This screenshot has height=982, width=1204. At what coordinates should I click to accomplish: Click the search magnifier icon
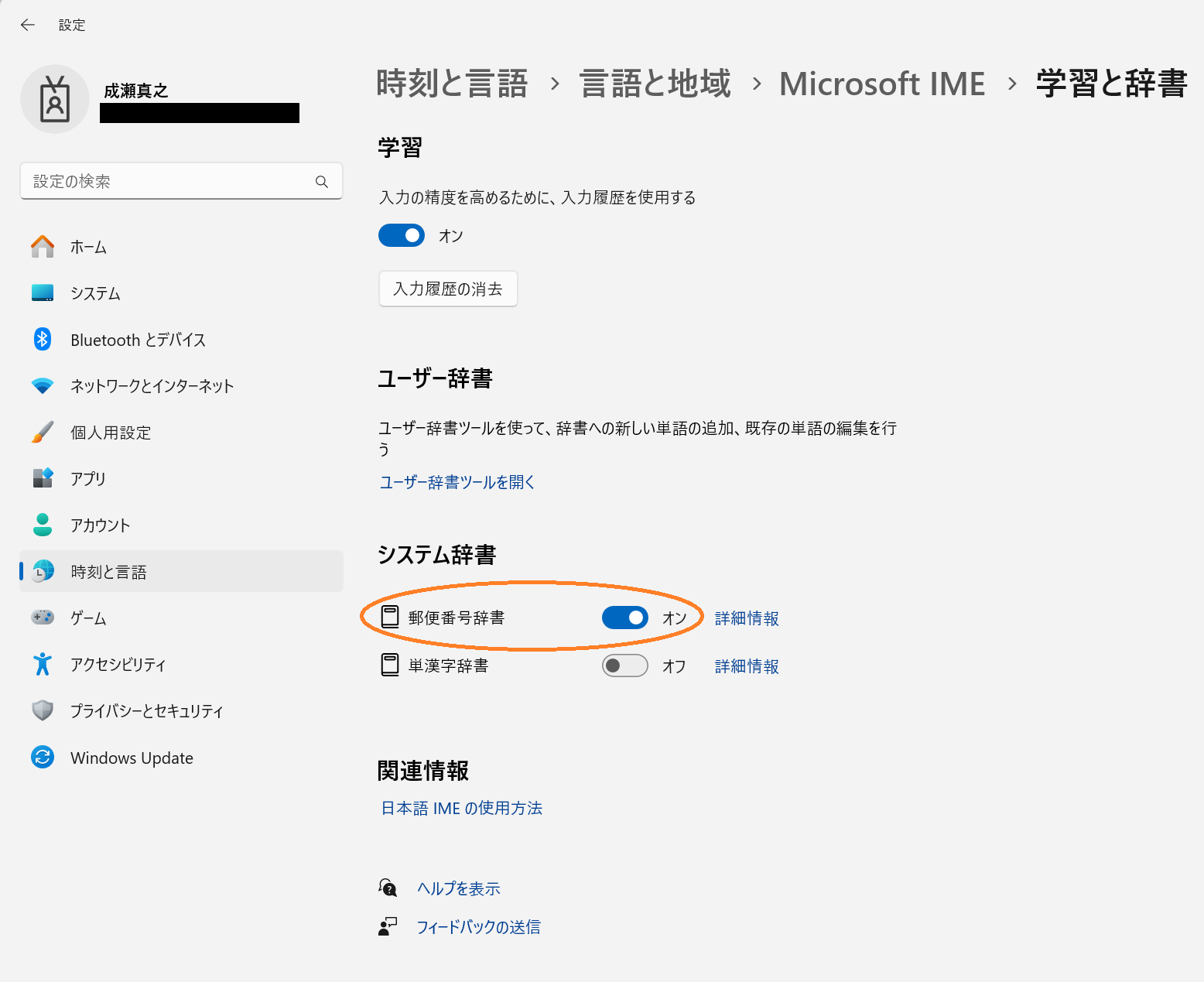point(322,182)
